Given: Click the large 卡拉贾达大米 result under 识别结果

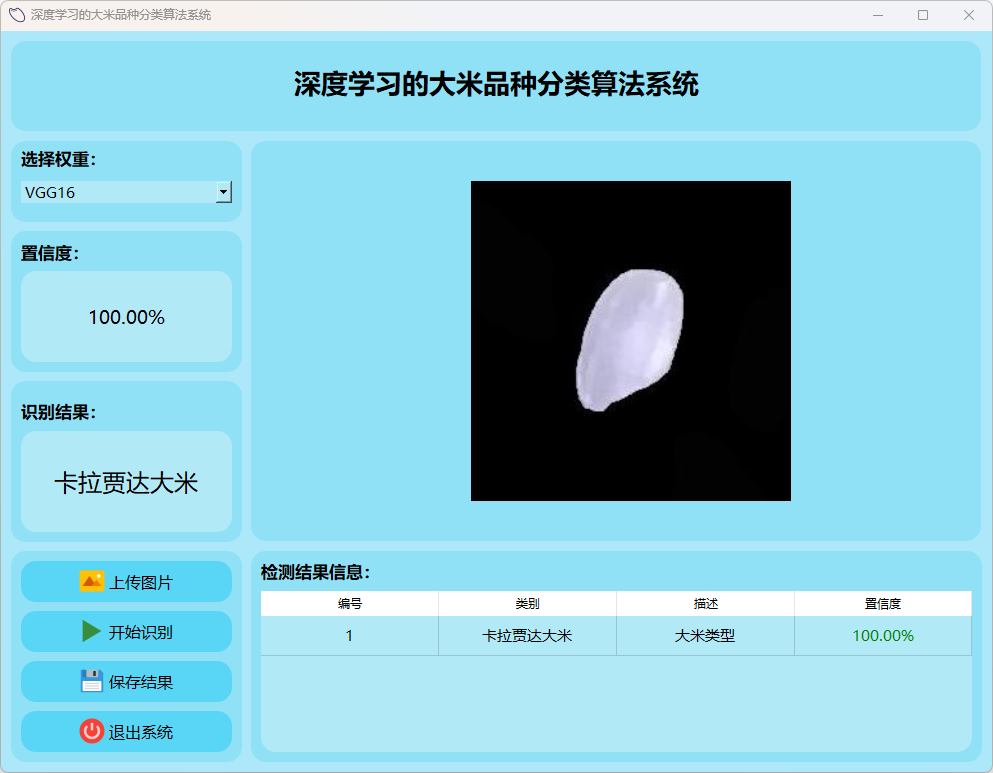Looking at the screenshot, I should coord(126,484).
